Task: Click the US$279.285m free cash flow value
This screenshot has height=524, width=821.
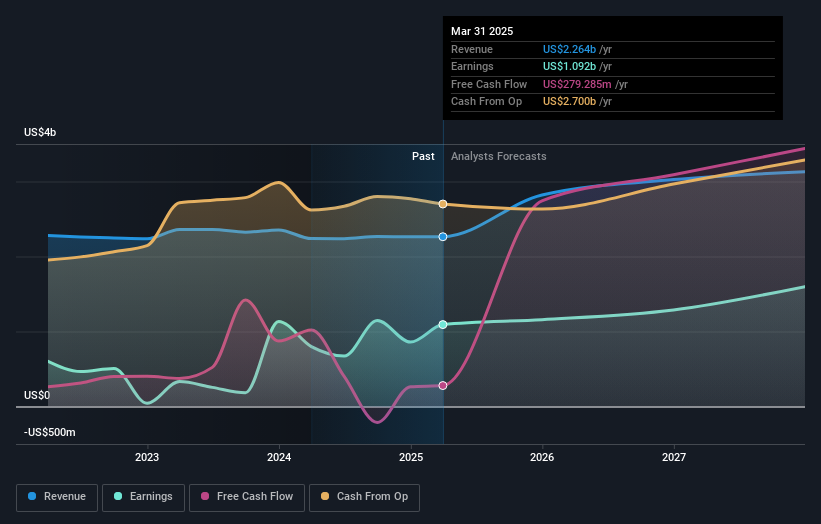Action: [x=577, y=84]
